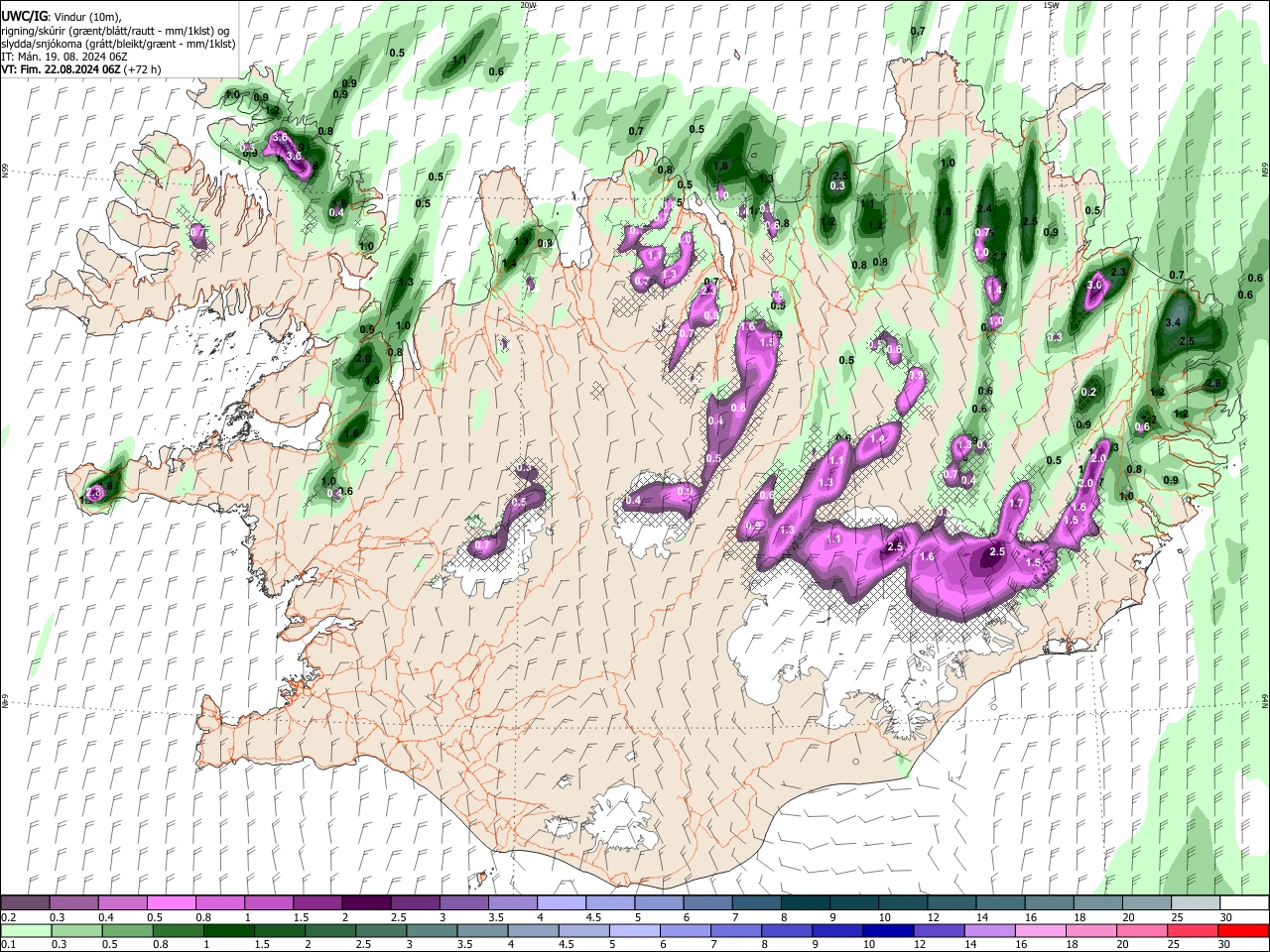Image resolution: width=1270 pixels, height=952 pixels.
Task: Pick the deep navy rain swatch at 10
Action: point(888,930)
